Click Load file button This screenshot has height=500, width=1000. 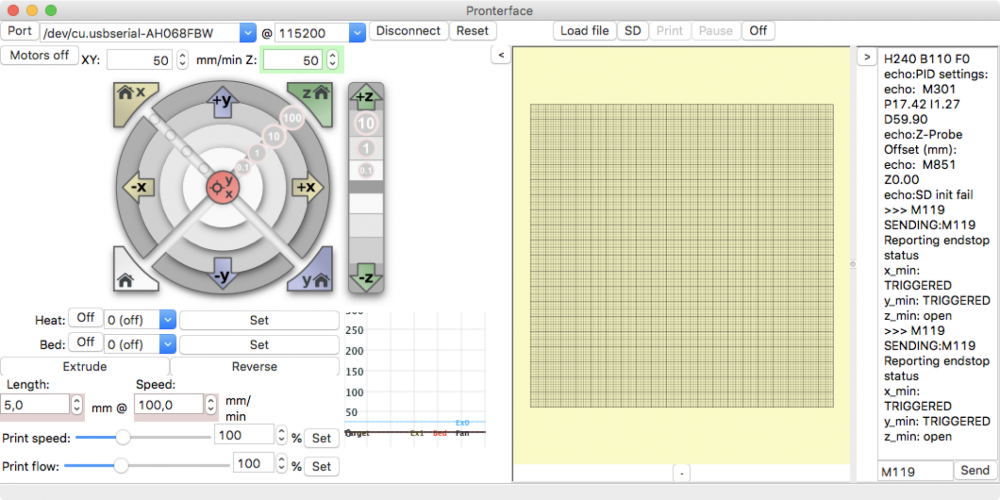584,31
